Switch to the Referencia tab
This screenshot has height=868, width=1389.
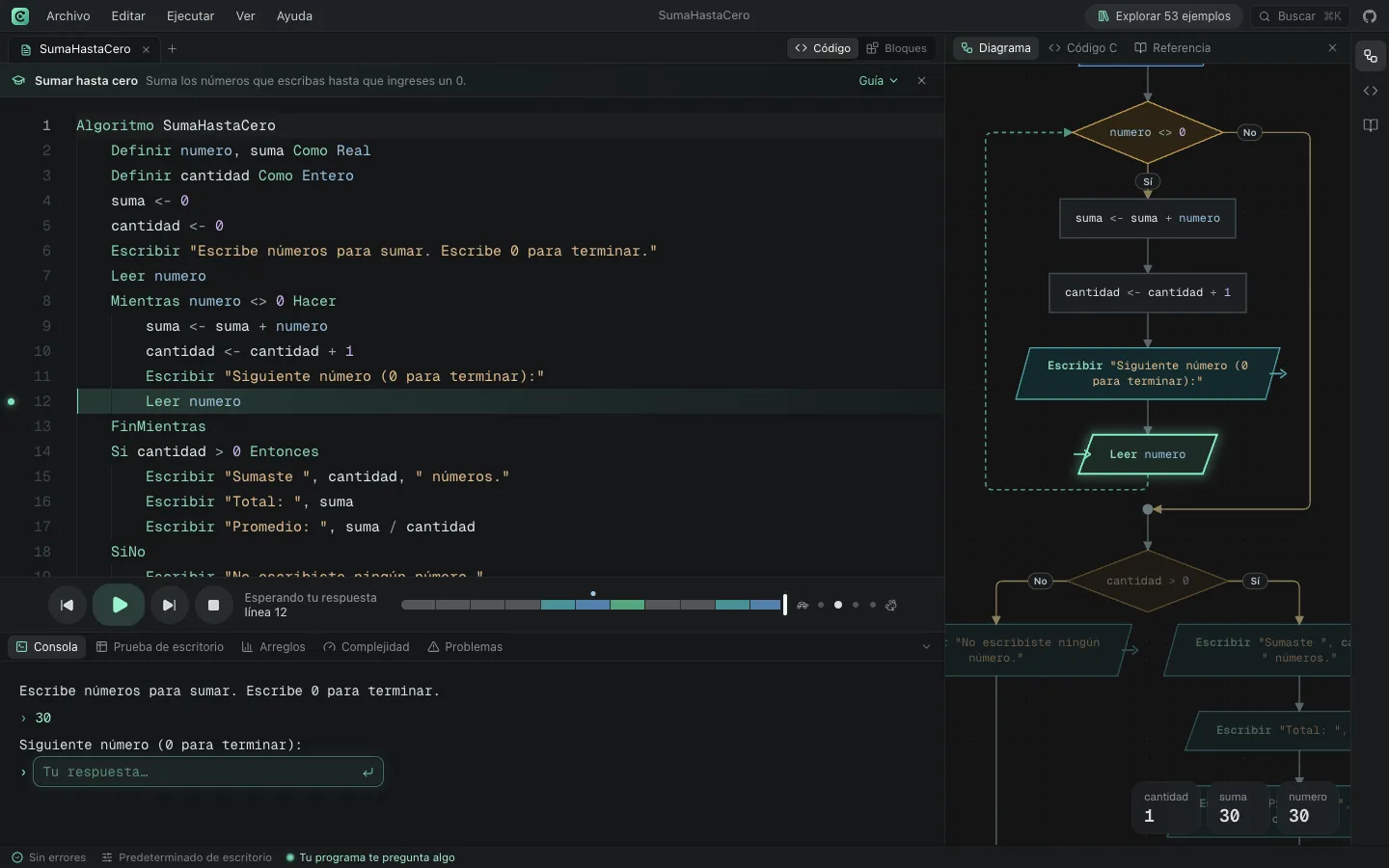pos(1172,48)
